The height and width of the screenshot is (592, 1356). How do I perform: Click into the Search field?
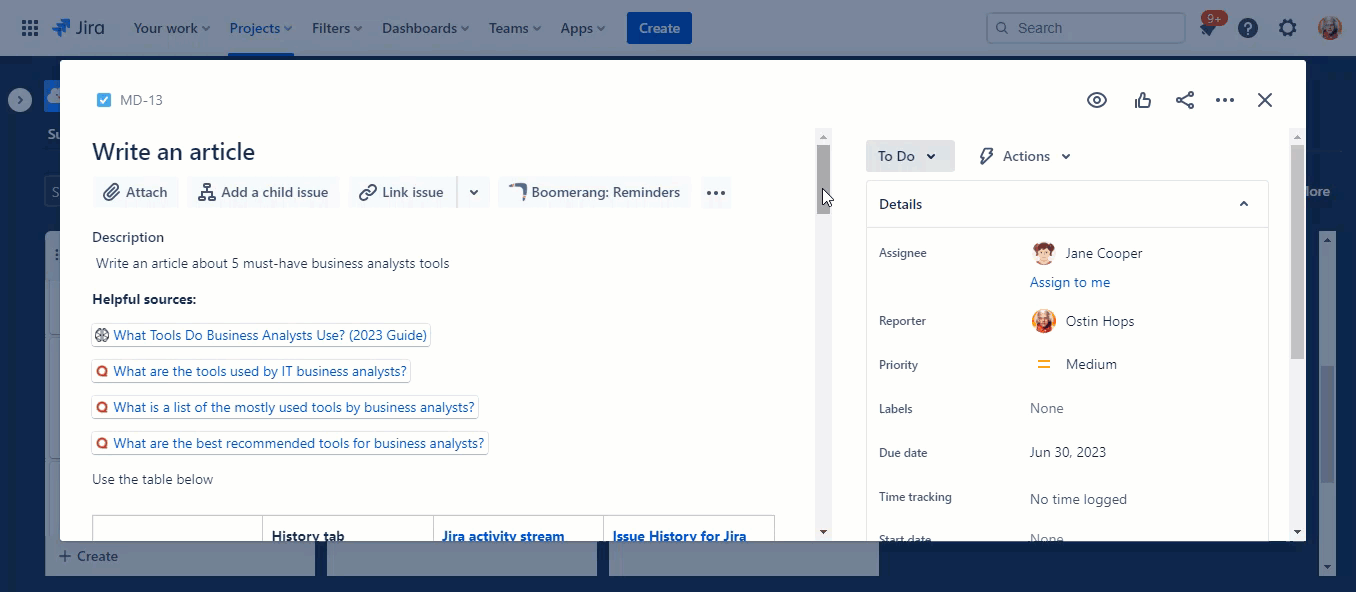coord(1085,28)
